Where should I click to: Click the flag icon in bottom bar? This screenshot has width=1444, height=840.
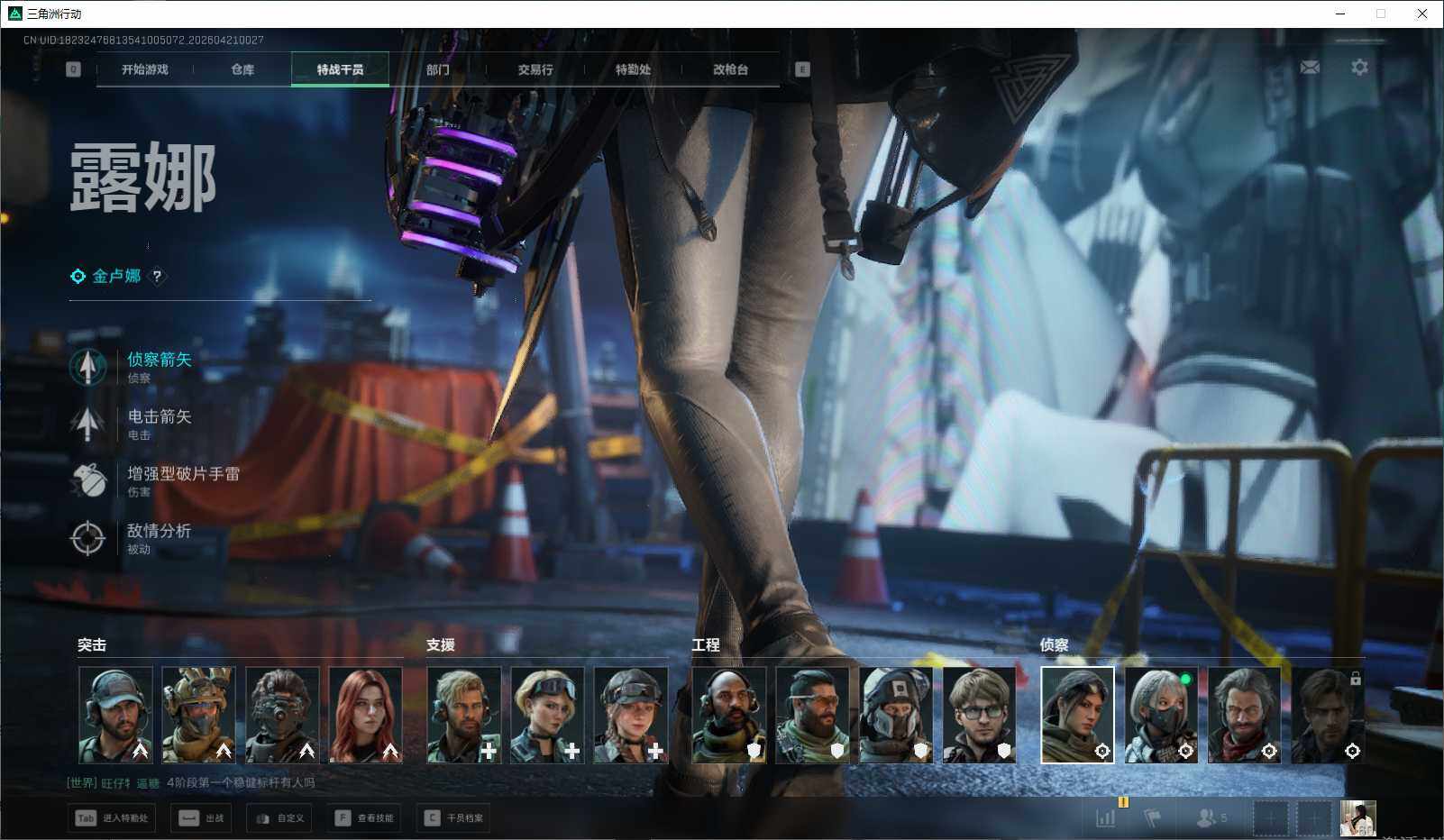point(1152,817)
